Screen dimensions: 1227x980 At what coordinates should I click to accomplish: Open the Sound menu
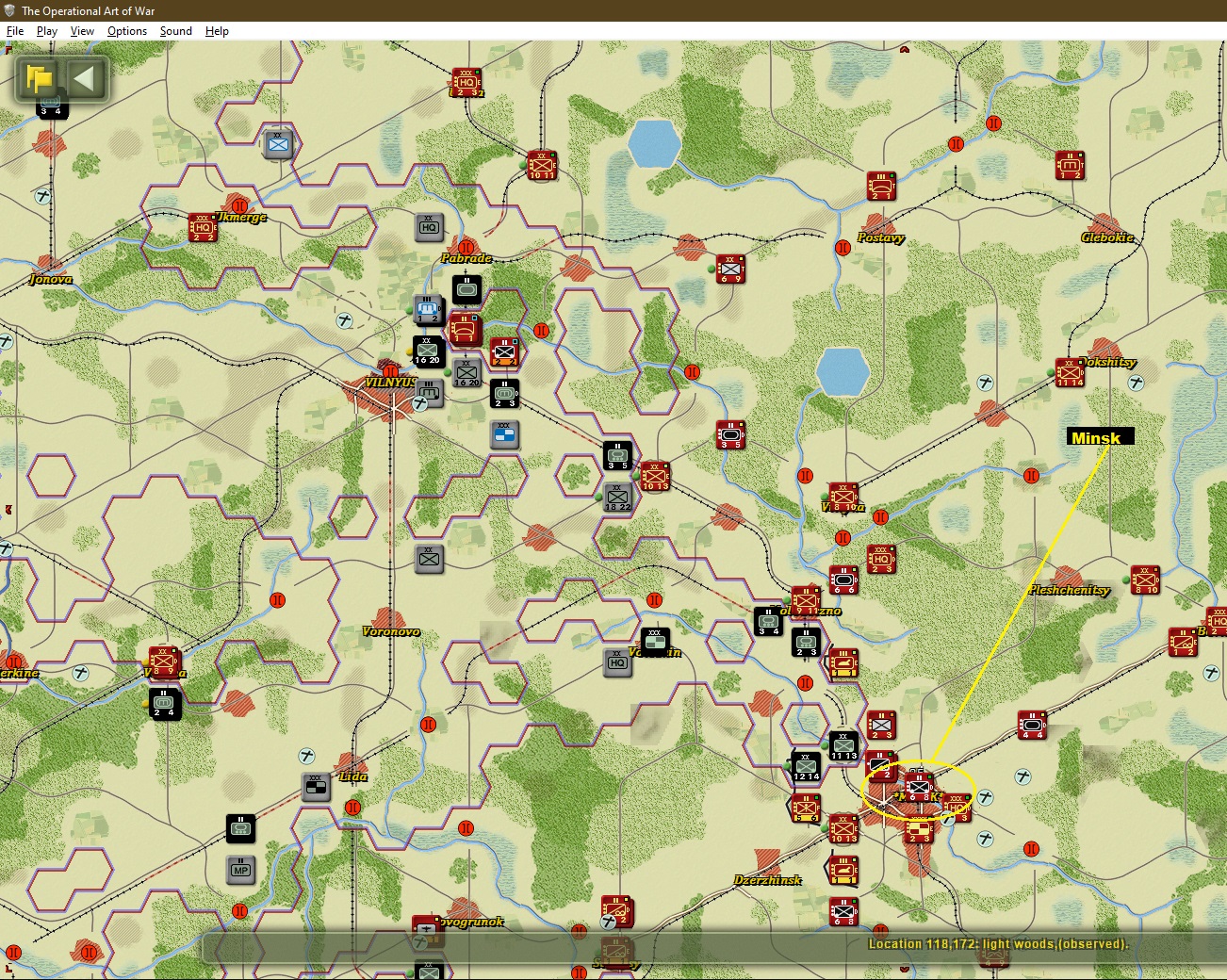175,31
